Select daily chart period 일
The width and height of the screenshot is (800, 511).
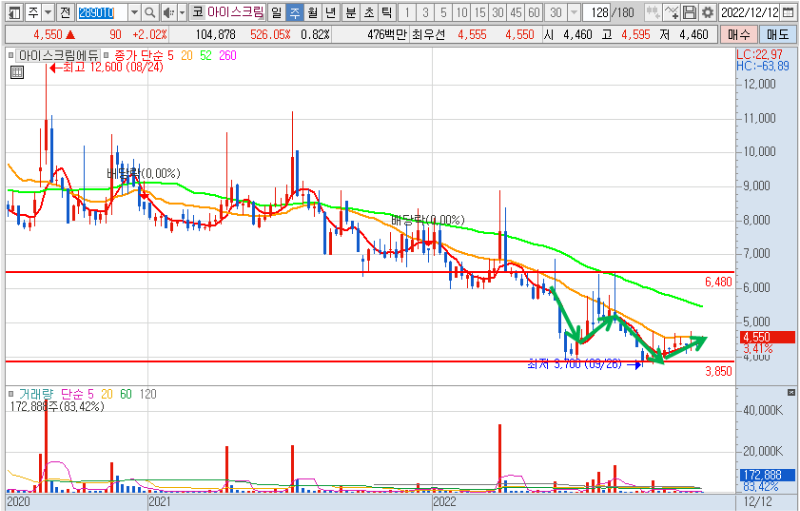(x=276, y=12)
